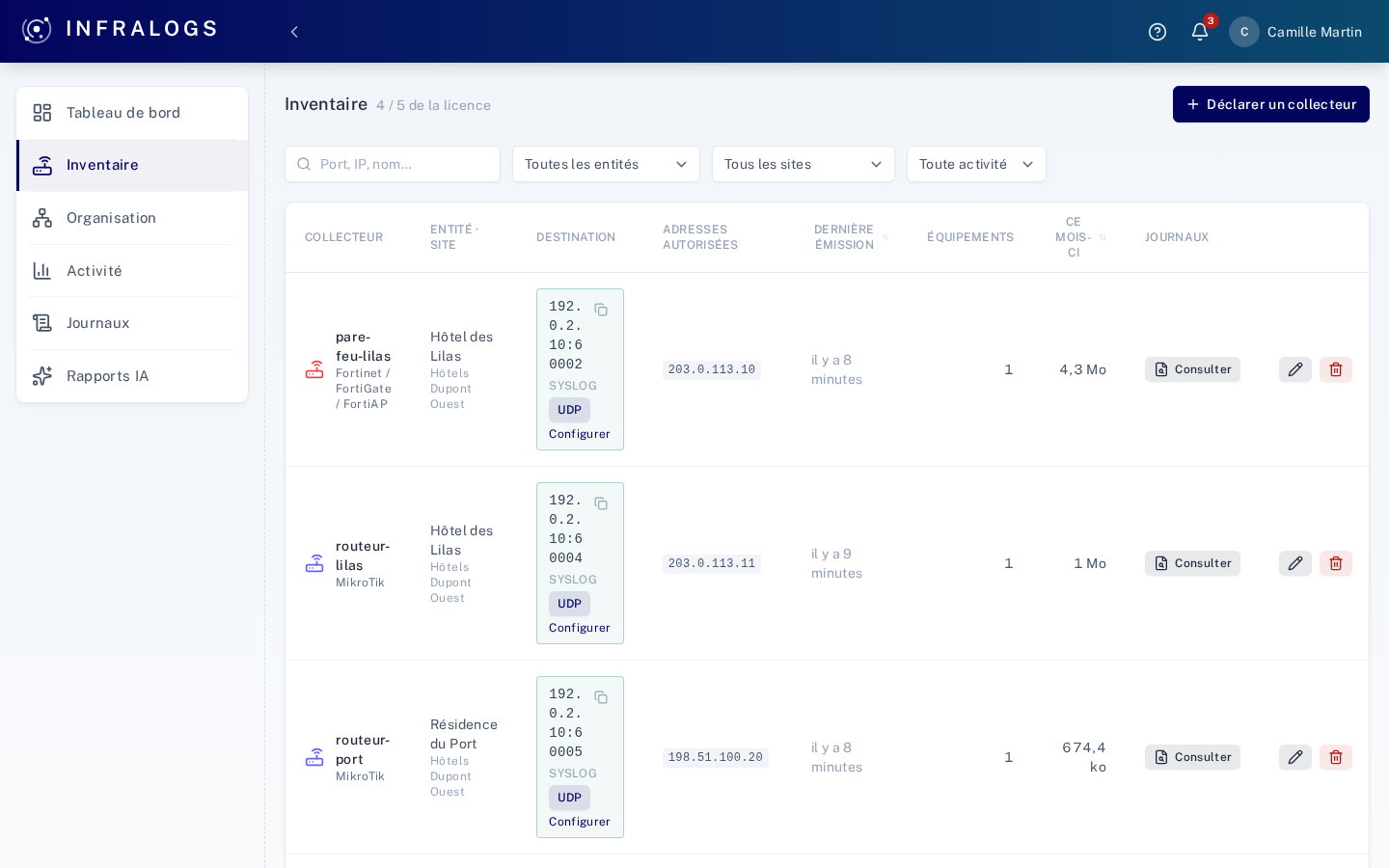Image resolution: width=1389 pixels, height=868 pixels.
Task: Collapse sidebar with the left chevron
Action: point(294,32)
